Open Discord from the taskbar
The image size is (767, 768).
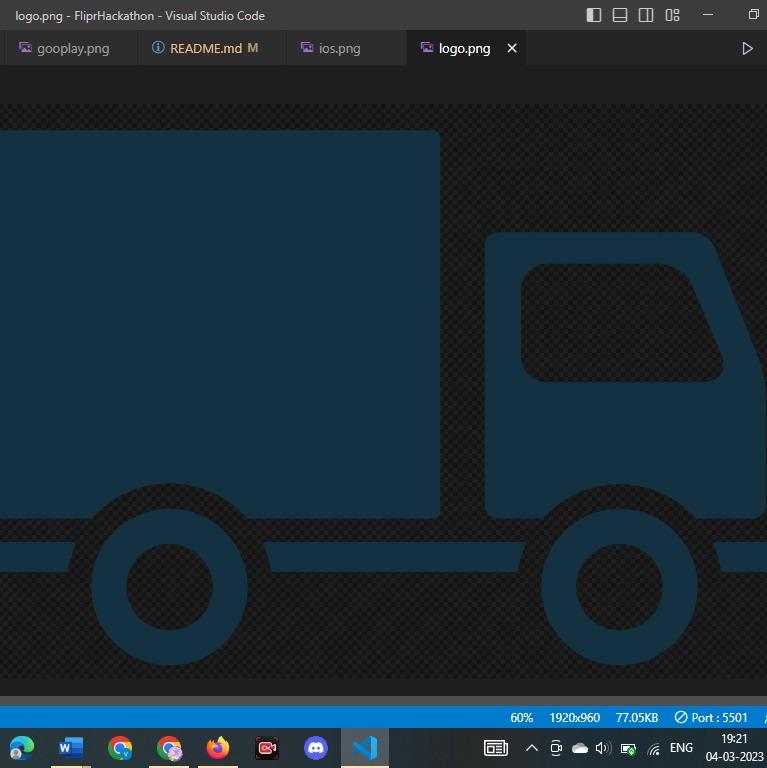316,748
